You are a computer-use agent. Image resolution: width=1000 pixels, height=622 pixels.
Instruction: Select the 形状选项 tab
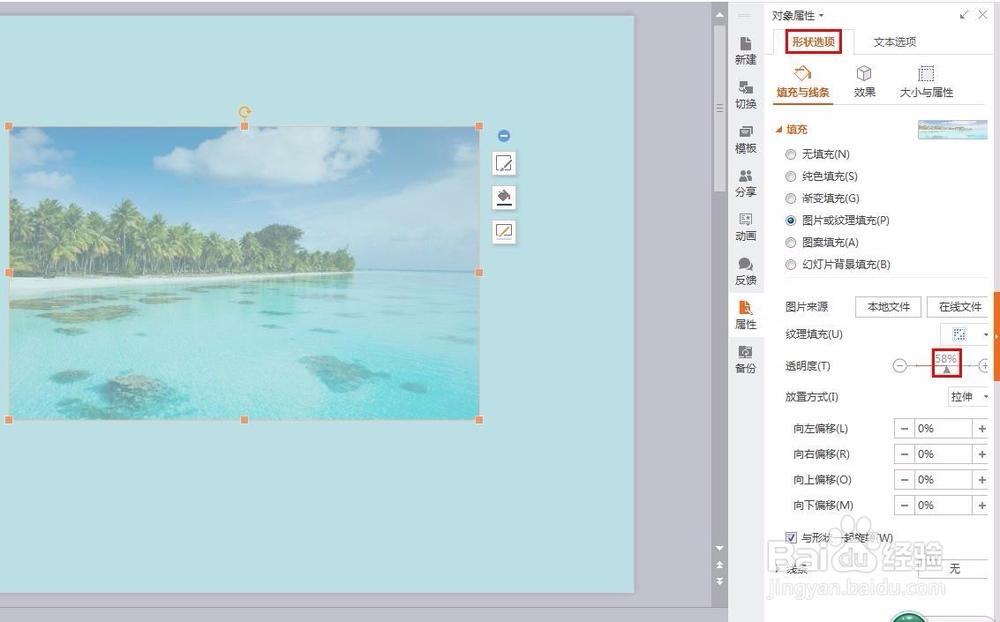pyautogui.click(x=813, y=41)
